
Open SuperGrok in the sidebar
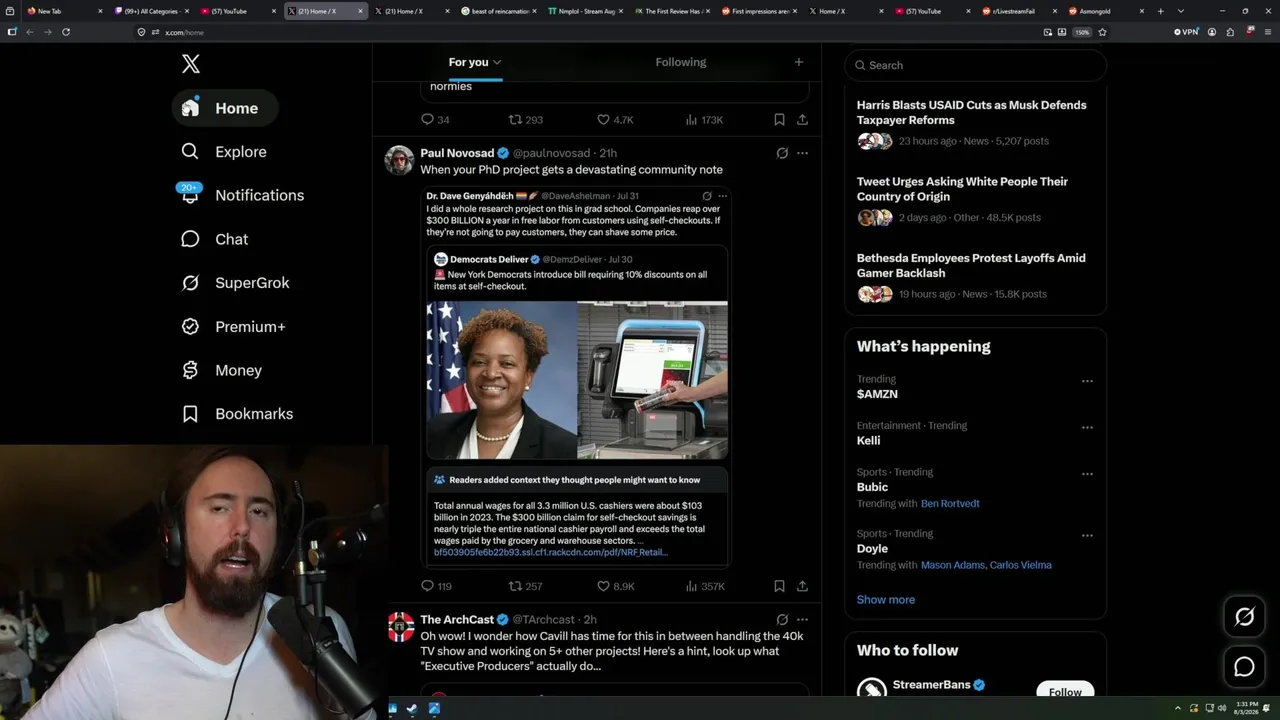click(236, 283)
